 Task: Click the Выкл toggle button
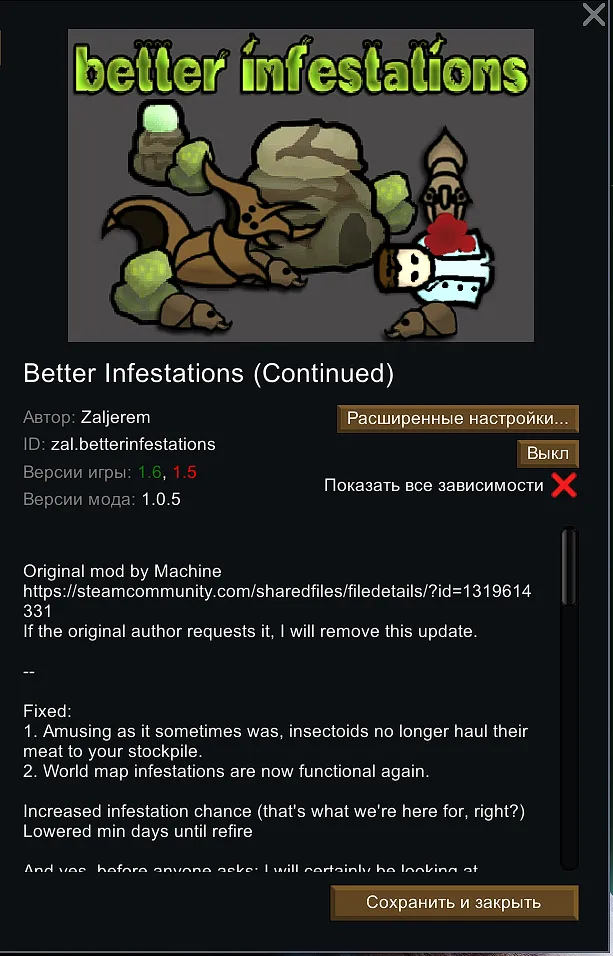547,454
